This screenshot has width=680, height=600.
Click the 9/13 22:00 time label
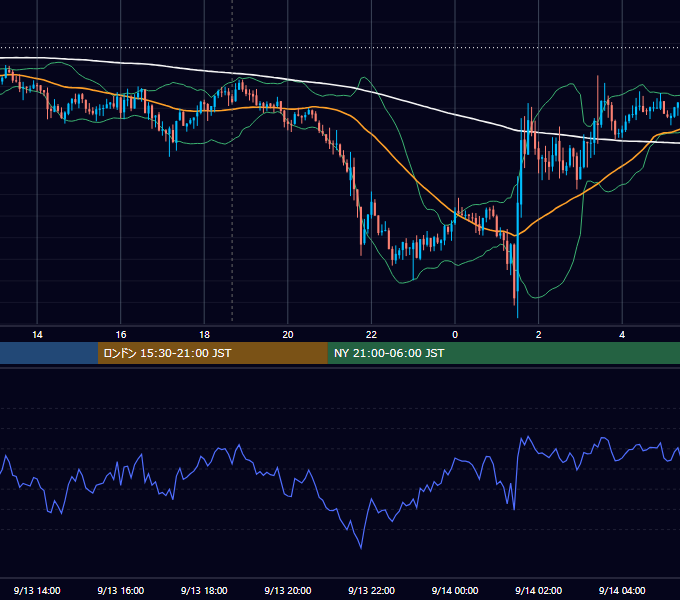coord(371,590)
